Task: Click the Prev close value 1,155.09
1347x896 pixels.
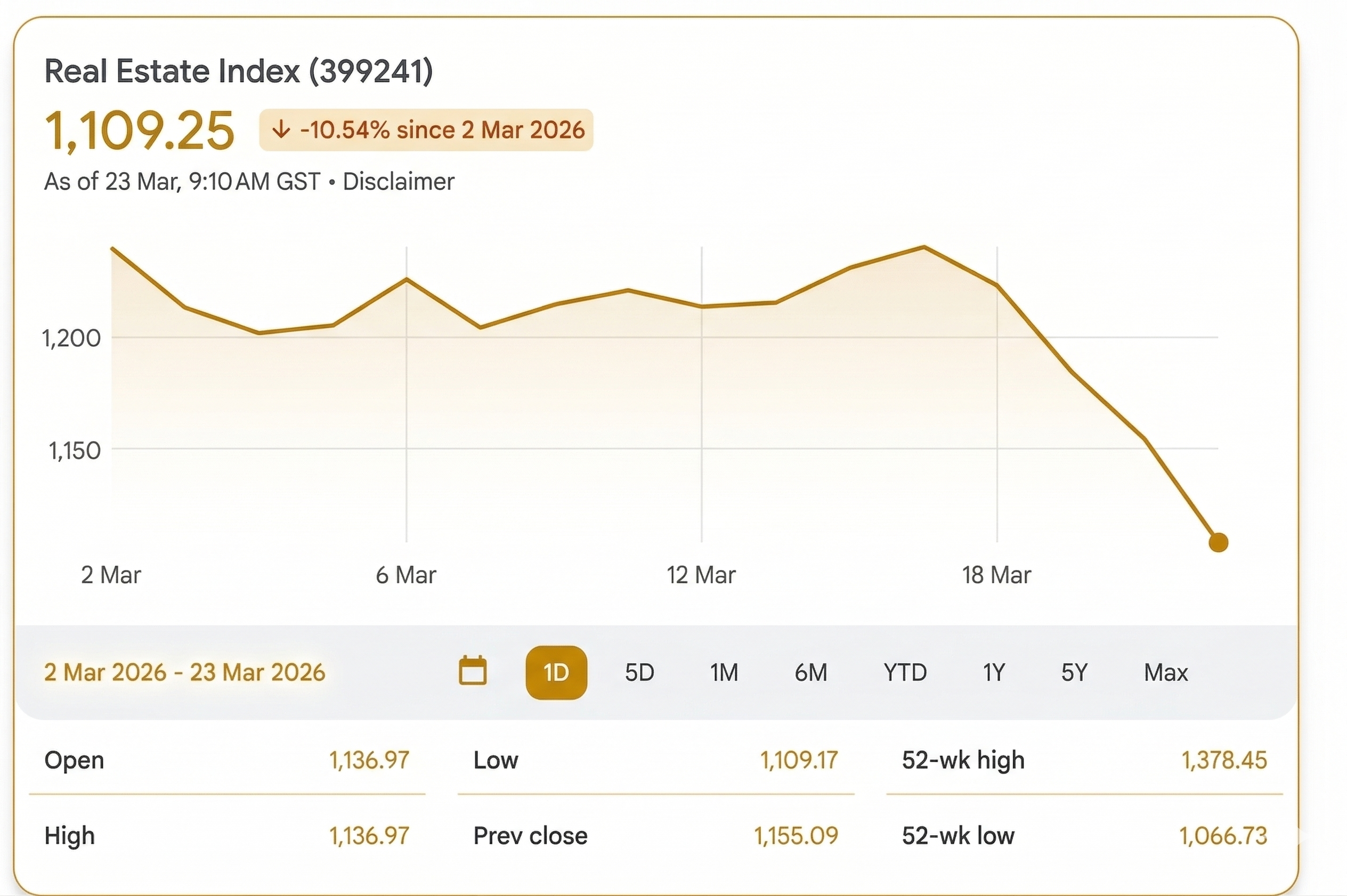Action: tap(797, 835)
